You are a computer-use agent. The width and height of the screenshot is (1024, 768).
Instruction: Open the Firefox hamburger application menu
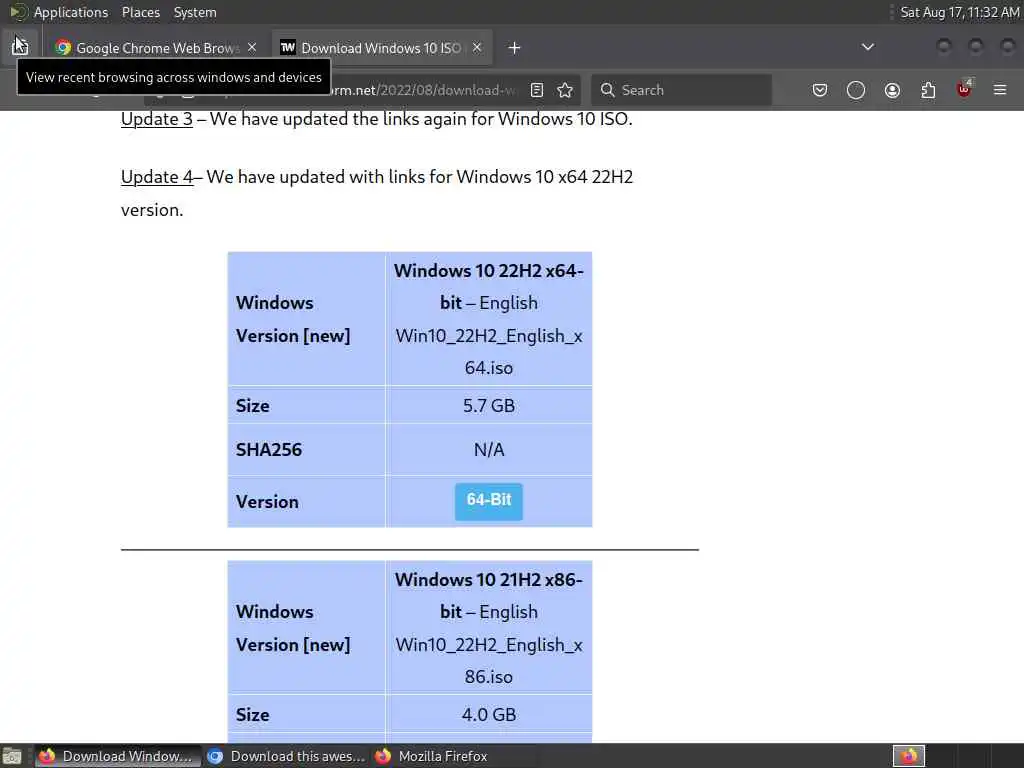[1000, 90]
